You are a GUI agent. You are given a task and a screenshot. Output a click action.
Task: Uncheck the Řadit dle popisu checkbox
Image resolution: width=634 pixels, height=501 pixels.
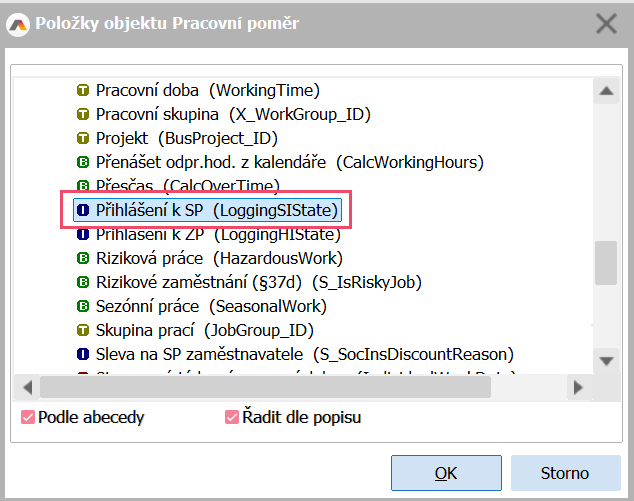coord(232,417)
